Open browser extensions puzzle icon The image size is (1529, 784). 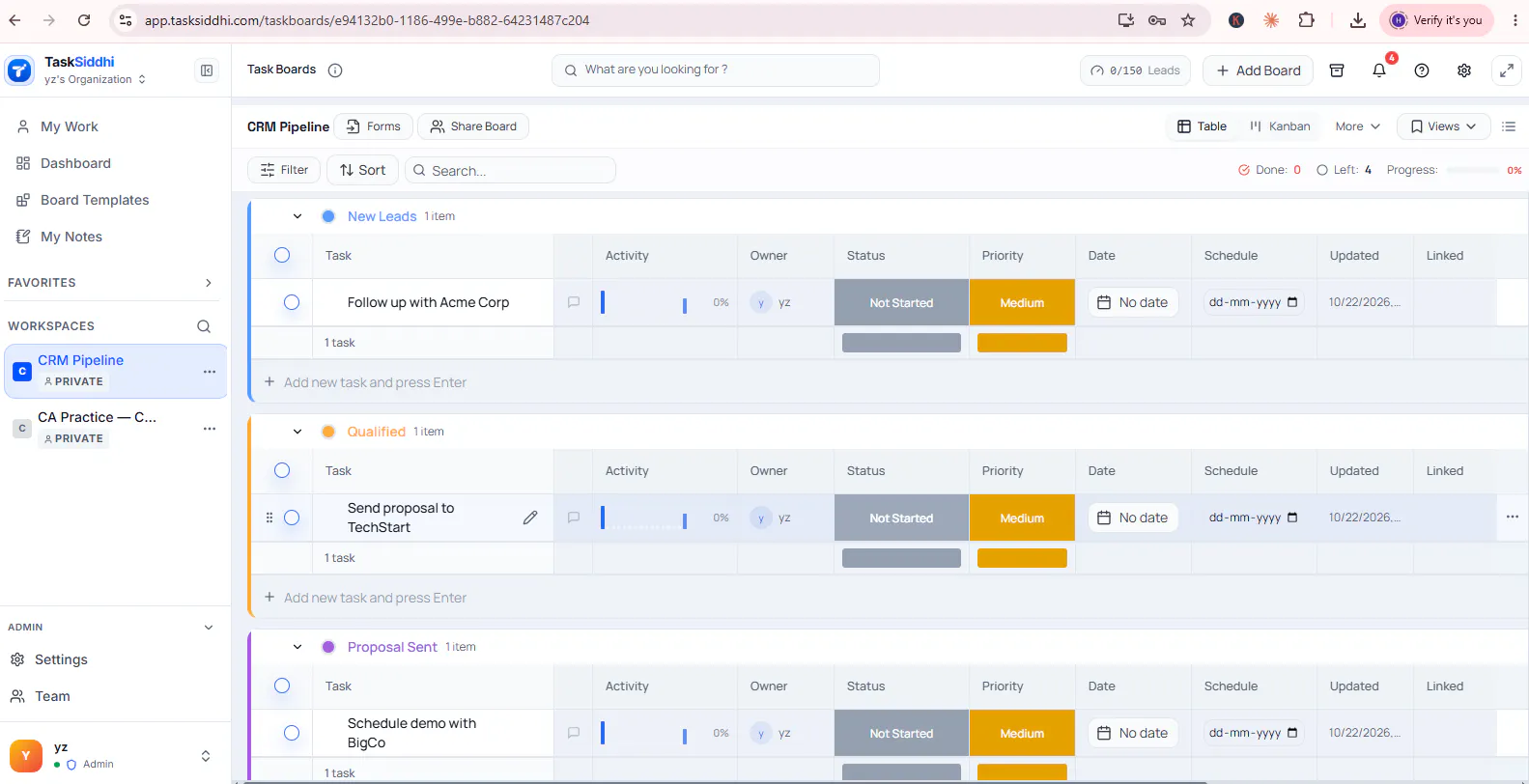(x=1306, y=20)
